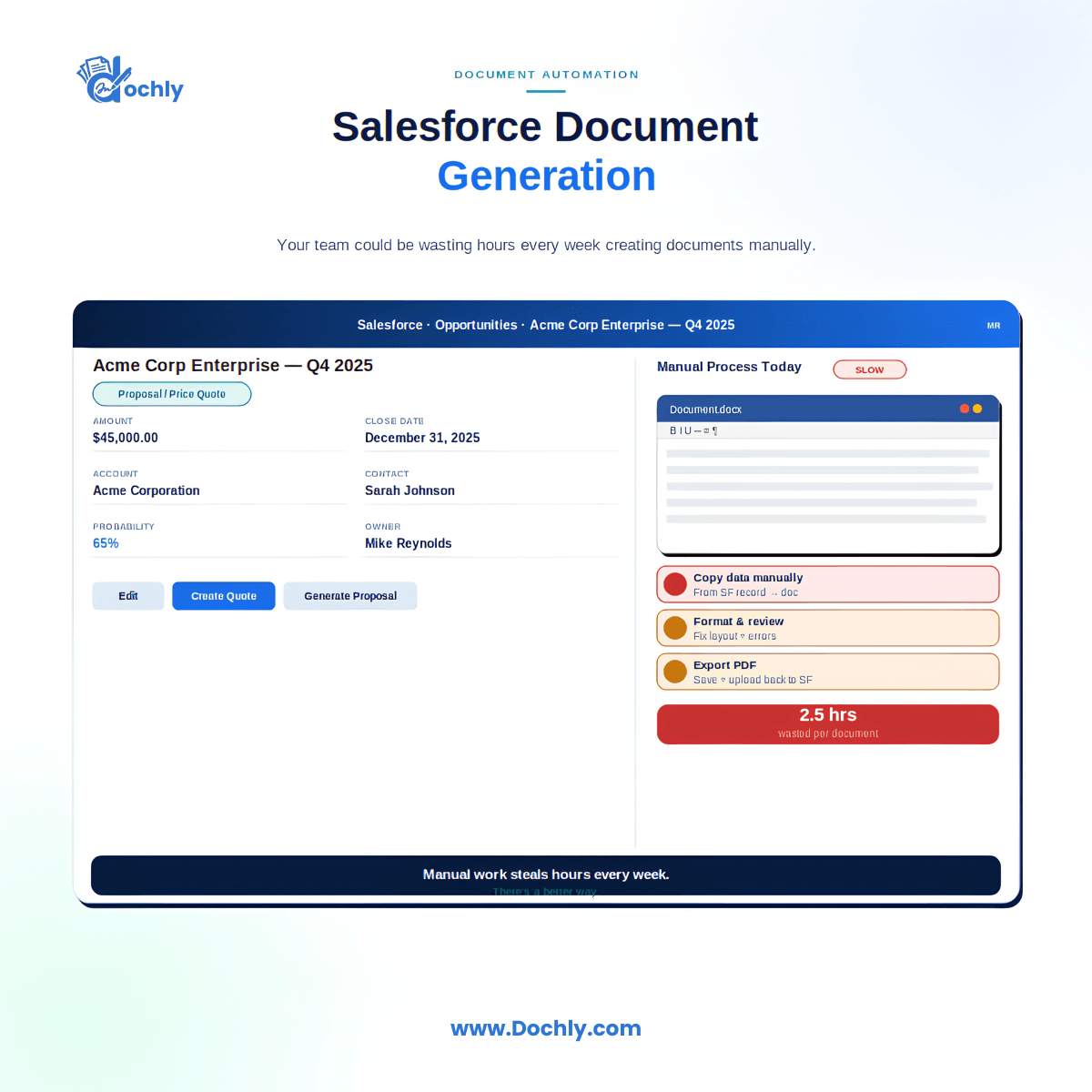The width and height of the screenshot is (1092, 1092).
Task: Click the Format & review step
Action: [x=828, y=628]
